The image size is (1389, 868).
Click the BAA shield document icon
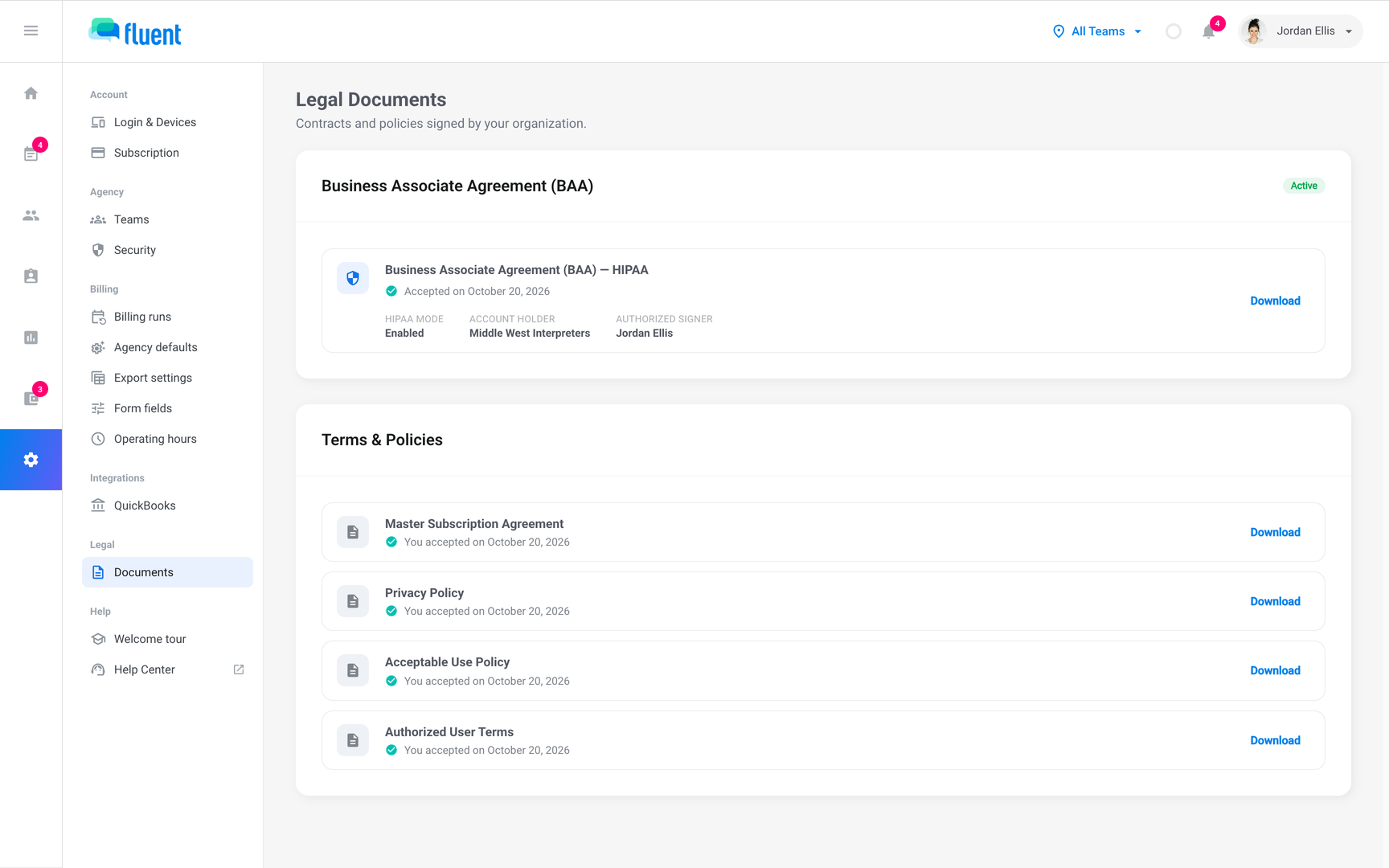pos(353,278)
